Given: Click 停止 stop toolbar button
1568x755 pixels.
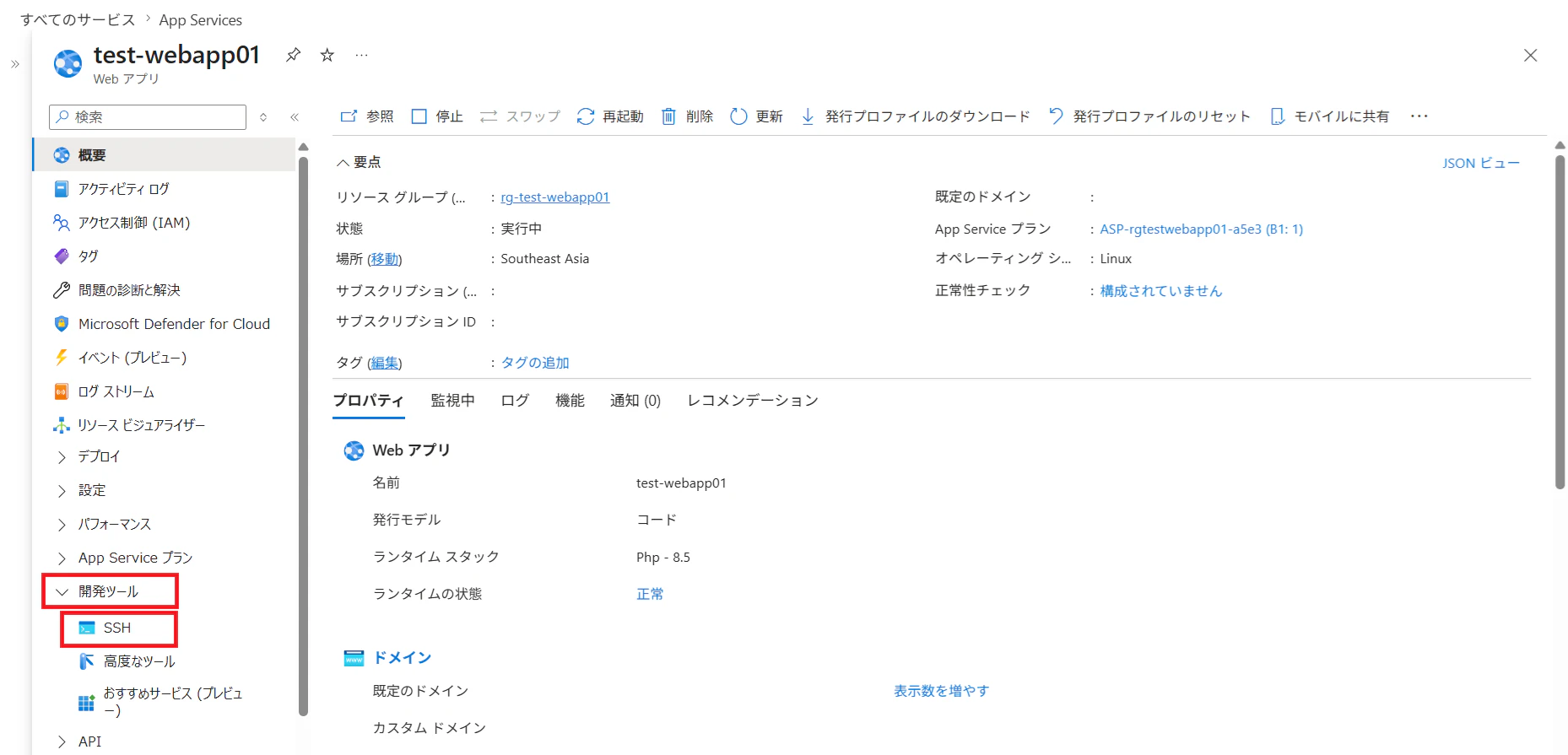Looking at the screenshot, I should (x=437, y=116).
